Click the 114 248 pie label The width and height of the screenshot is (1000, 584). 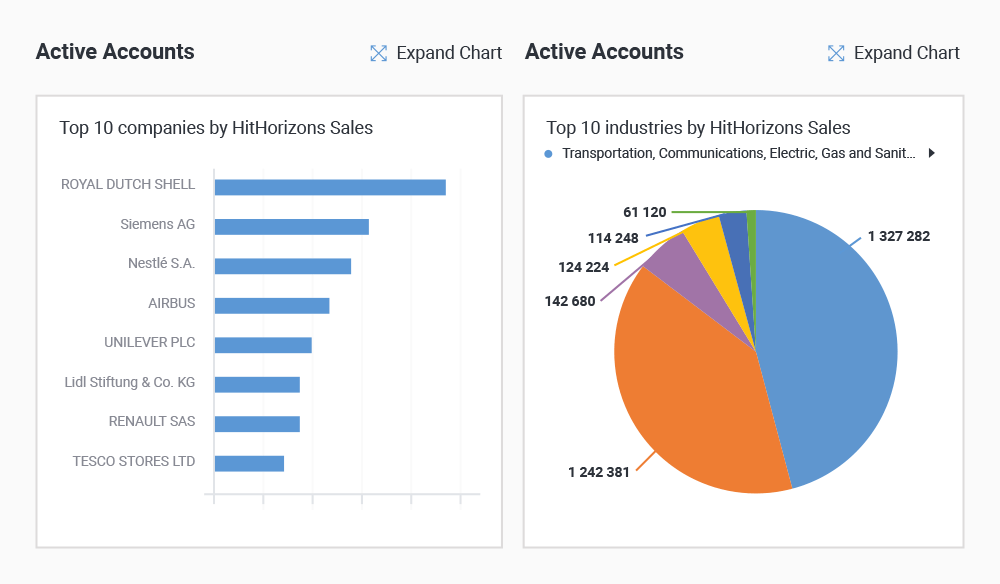click(x=613, y=238)
